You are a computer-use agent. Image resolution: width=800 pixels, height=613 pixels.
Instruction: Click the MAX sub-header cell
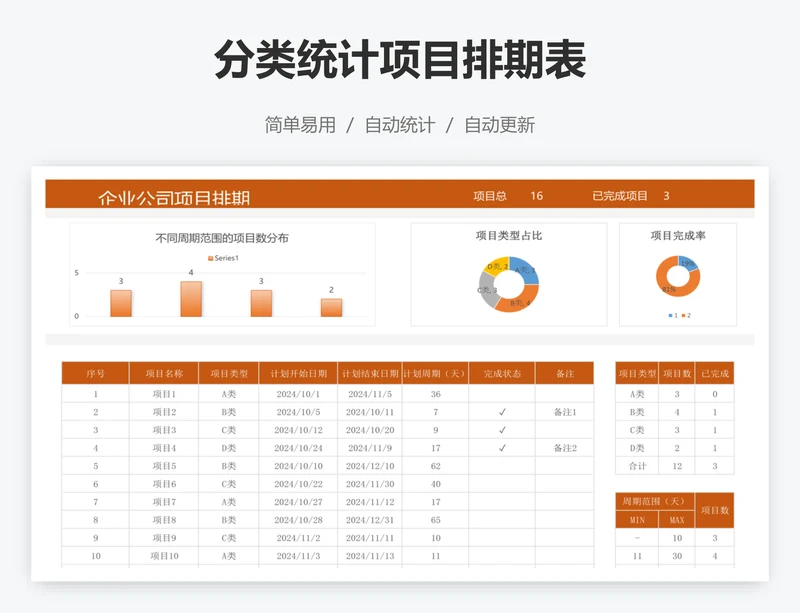click(677, 520)
